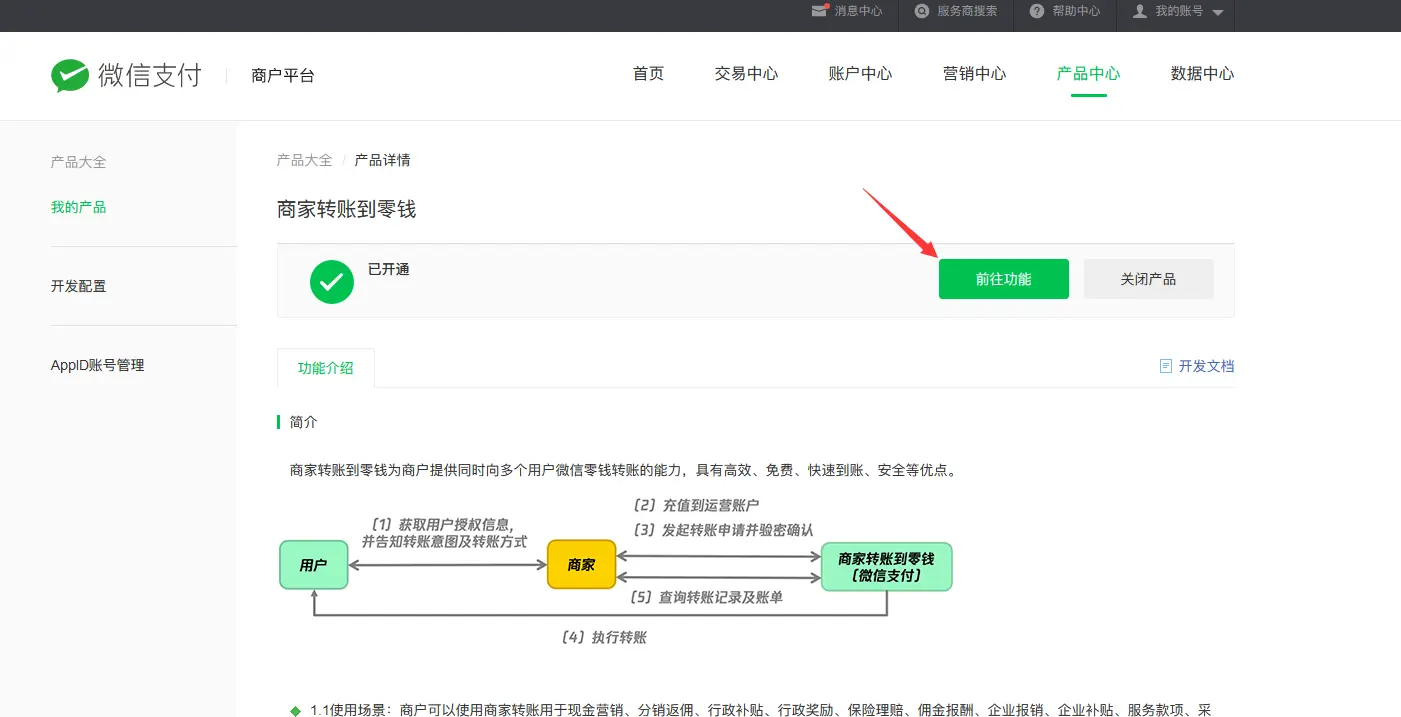1401x717 pixels.
Task: Click the envelope icon for 消息中心
Action: tap(820, 11)
